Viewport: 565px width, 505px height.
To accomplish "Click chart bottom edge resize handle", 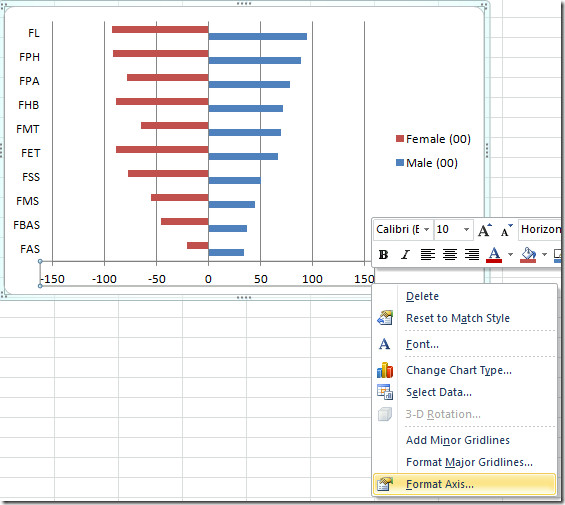I will [x=244, y=298].
